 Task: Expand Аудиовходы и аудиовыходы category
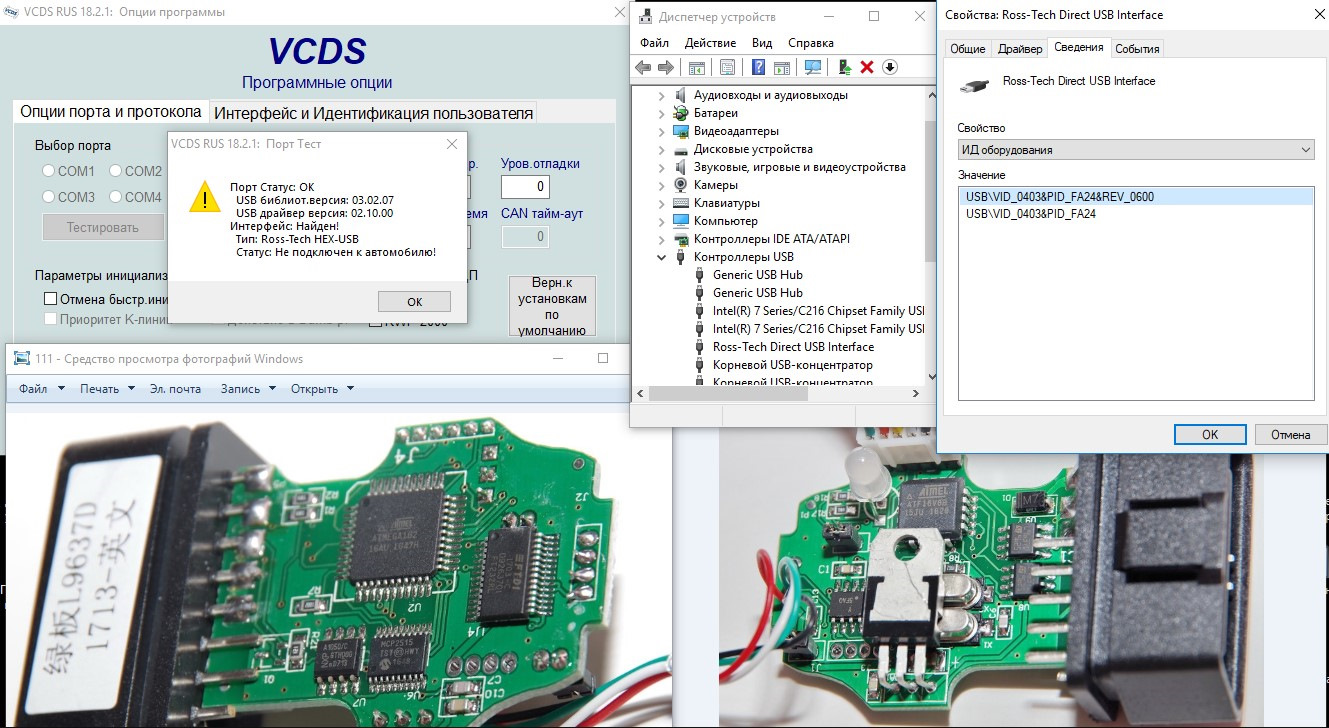point(661,95)
